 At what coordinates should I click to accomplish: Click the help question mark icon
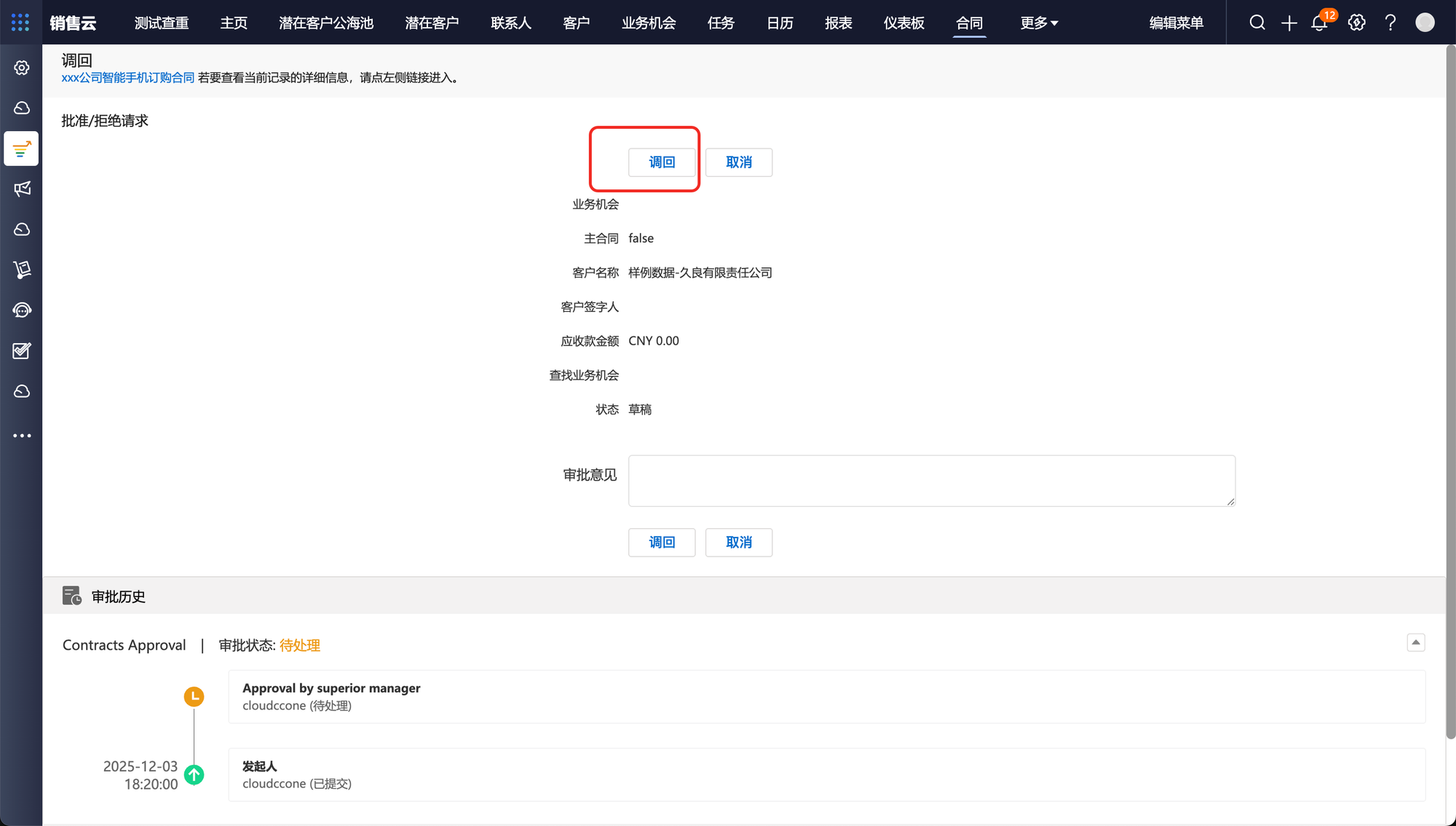pyautogui.click(x=1390, y=23)
